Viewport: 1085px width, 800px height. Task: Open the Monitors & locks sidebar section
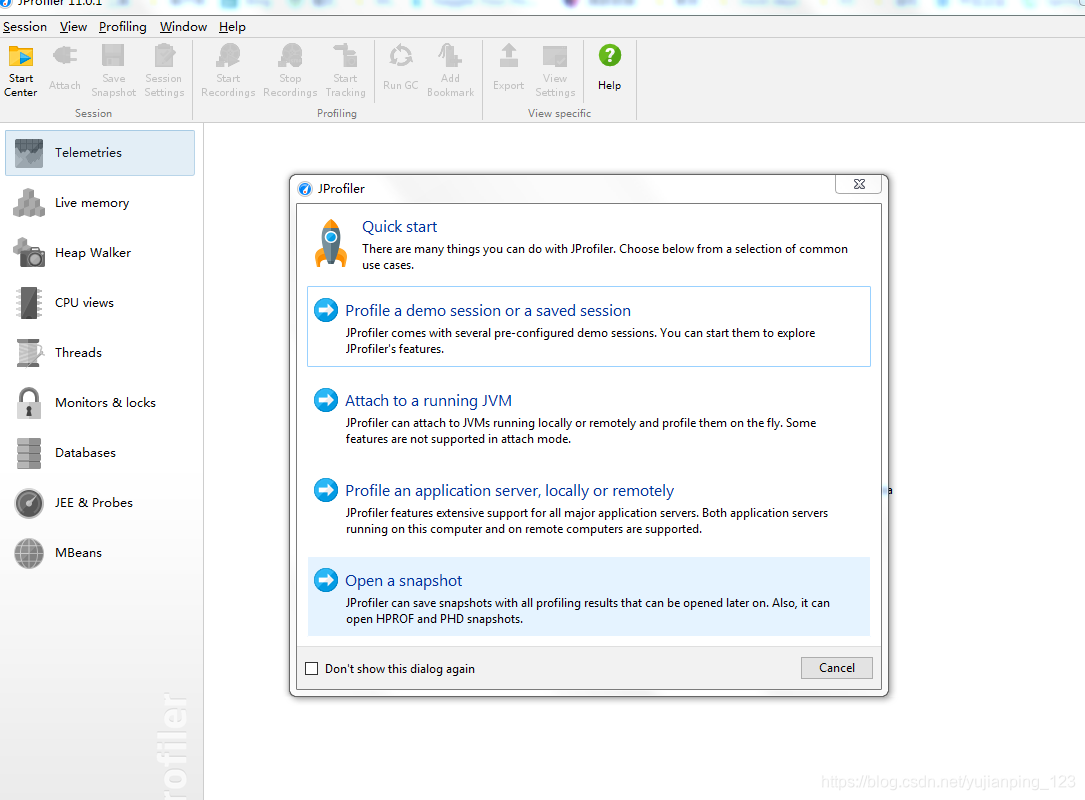(x=100, y=403)
